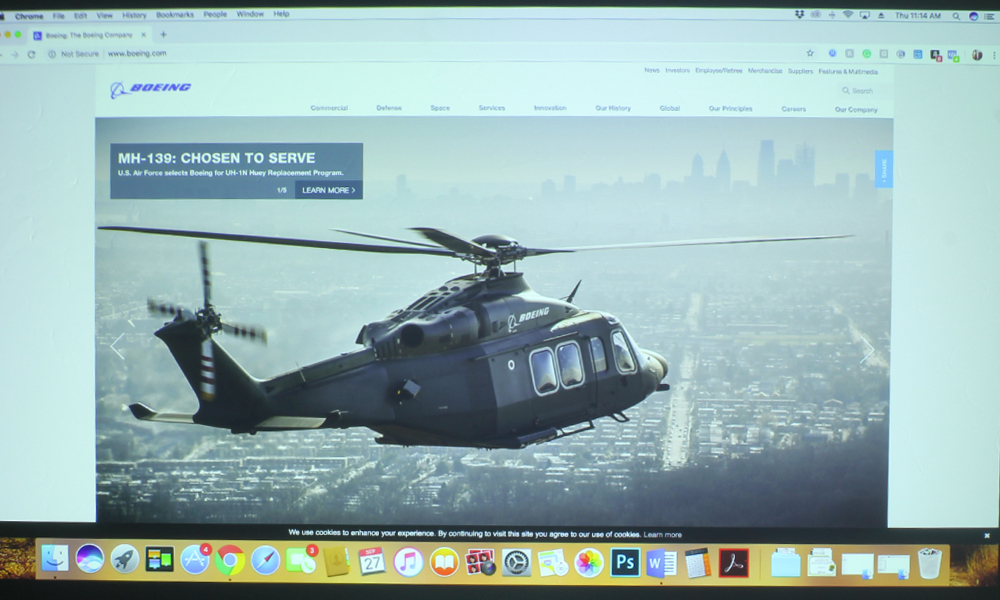1000x600 pixels.
Task: Go to previous slide with left arrow
Action: (x=118, y=346)
